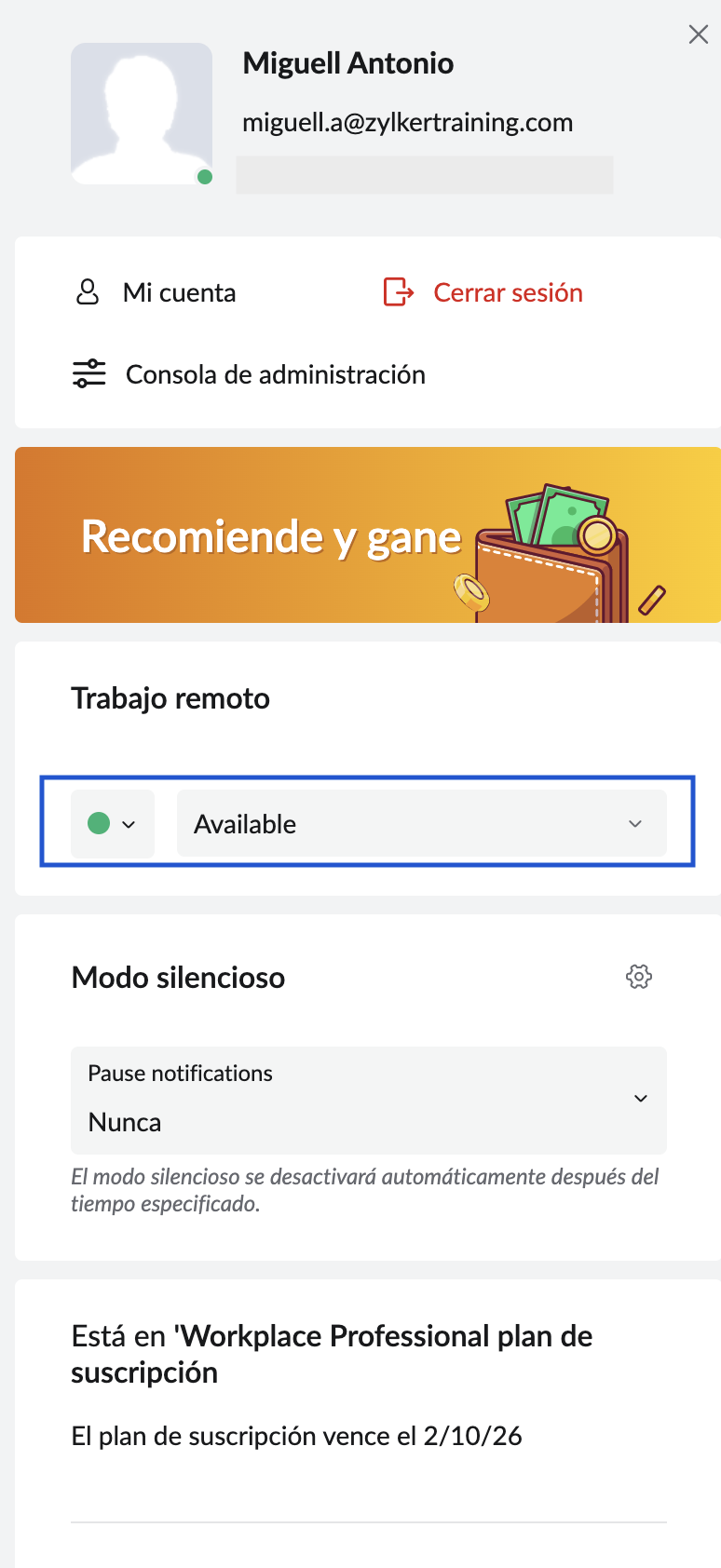721x1568 pixels.
Task: Click the Recomiende y gane banner
Action: tap(270, 537)
